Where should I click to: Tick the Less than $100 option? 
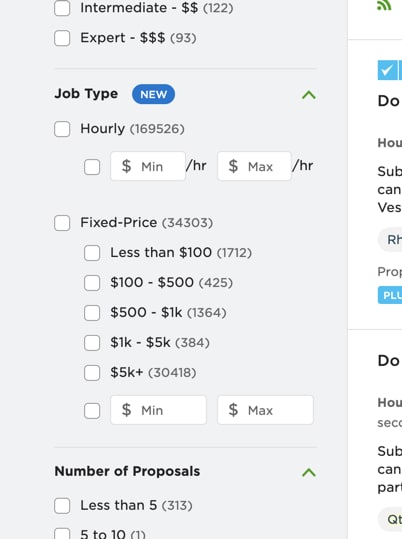point(92,253)
